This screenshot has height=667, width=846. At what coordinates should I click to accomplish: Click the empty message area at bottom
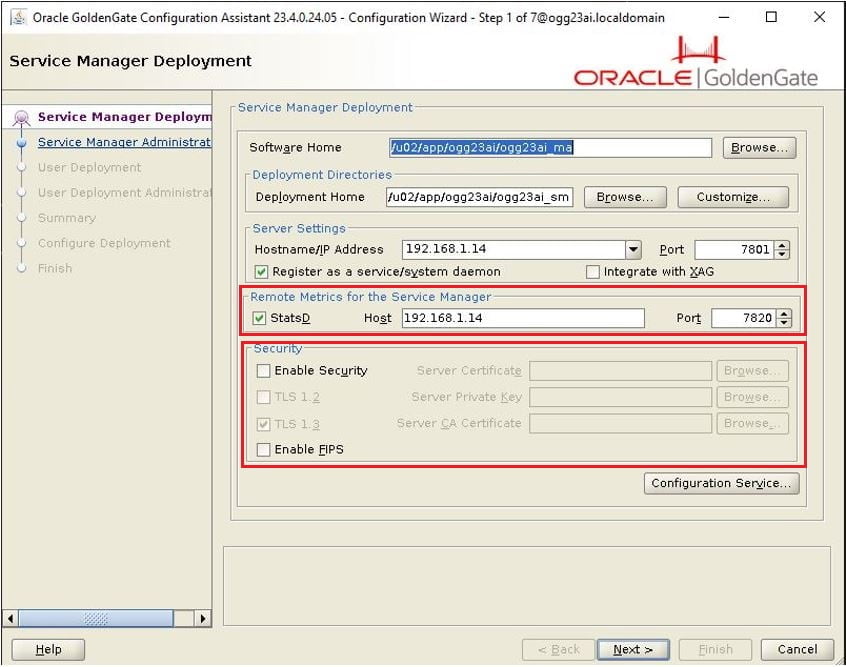tap(527, 586)
